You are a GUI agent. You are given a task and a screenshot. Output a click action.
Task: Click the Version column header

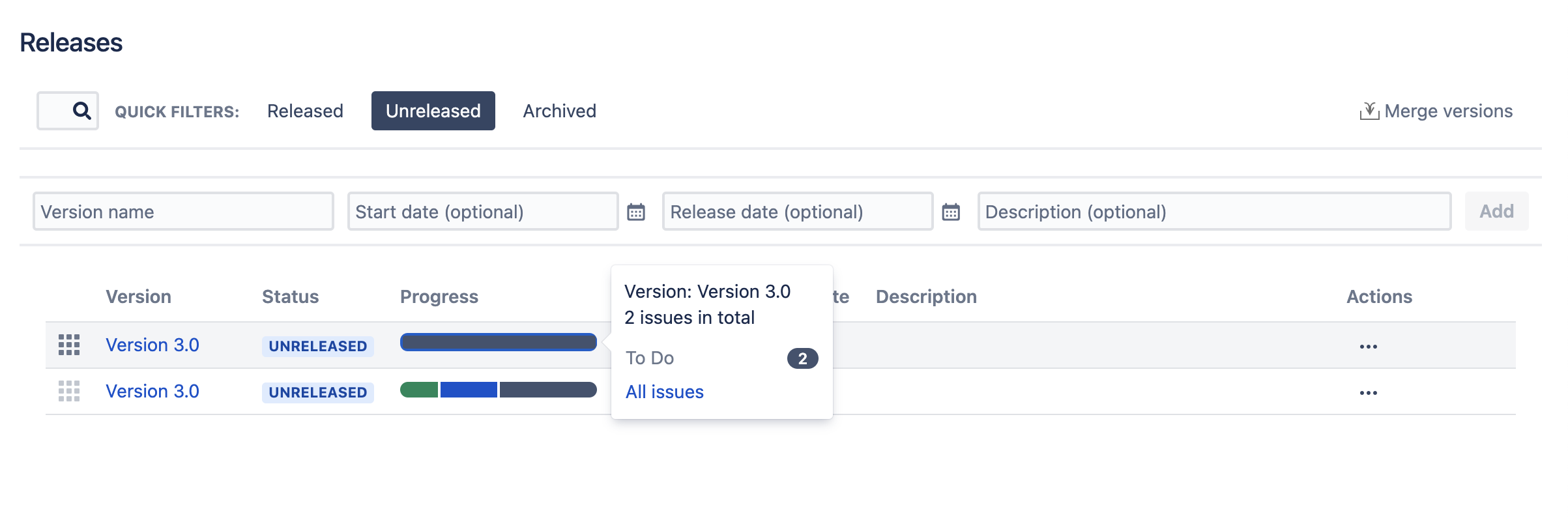click(139, 296)
